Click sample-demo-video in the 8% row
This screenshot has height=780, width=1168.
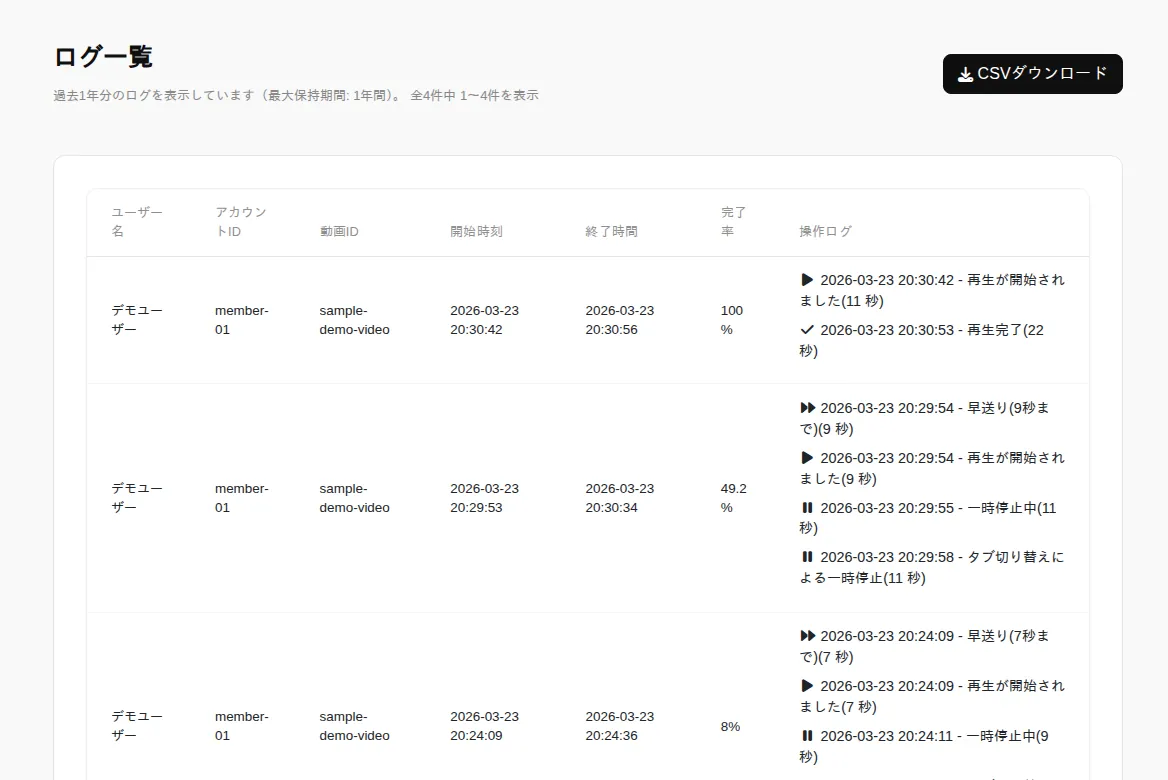point(355,726)
